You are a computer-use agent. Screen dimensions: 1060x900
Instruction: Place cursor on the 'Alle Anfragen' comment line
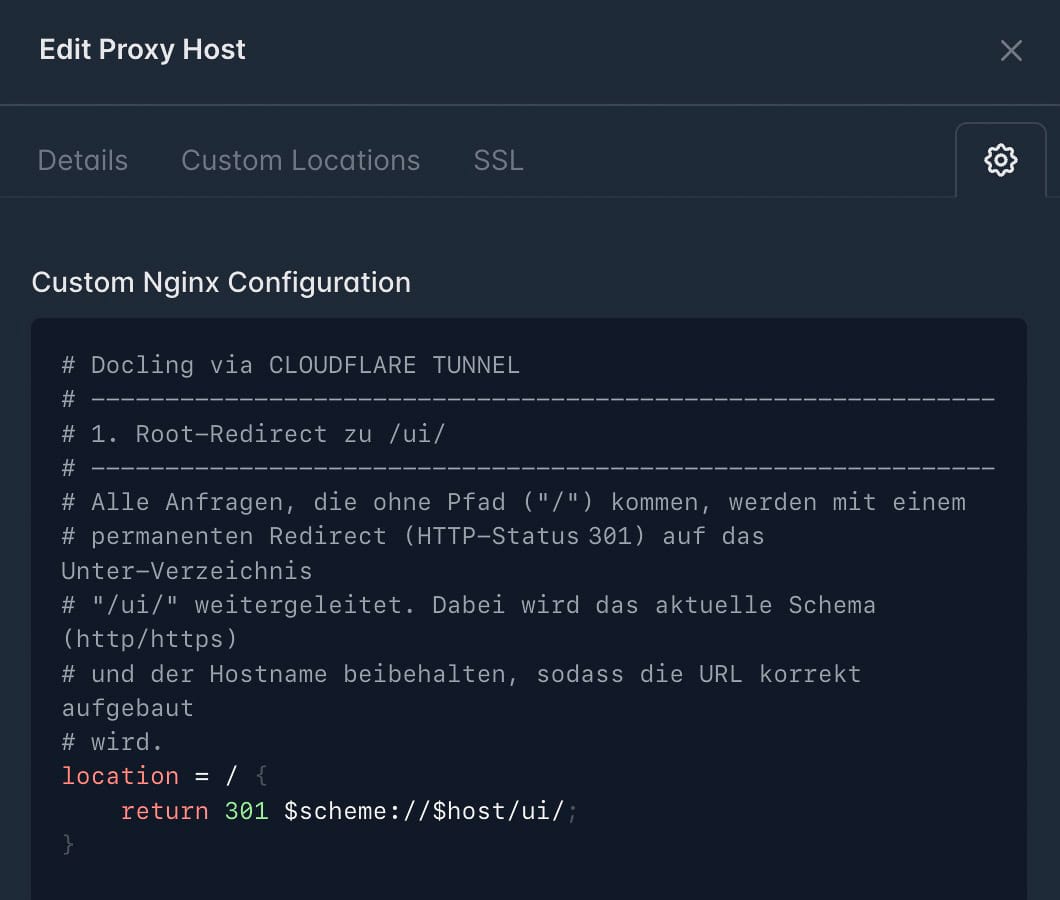512,502
